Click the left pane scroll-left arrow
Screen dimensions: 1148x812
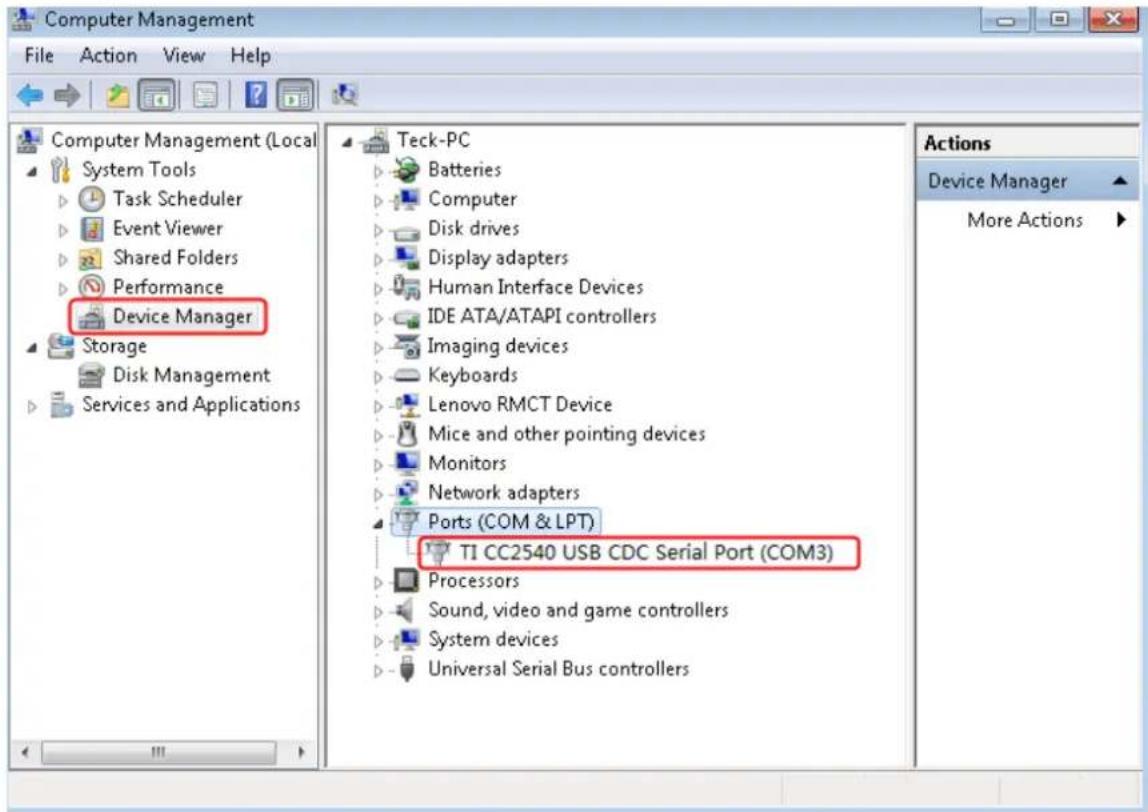click(x=26, y=752)
